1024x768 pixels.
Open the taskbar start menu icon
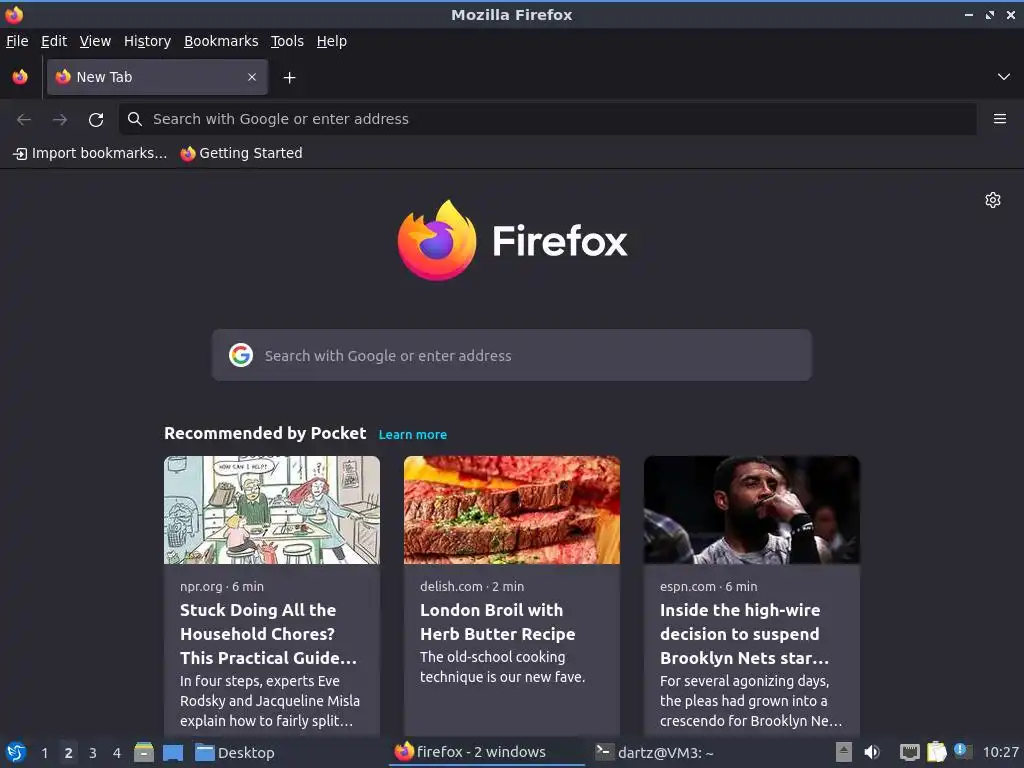16,752
